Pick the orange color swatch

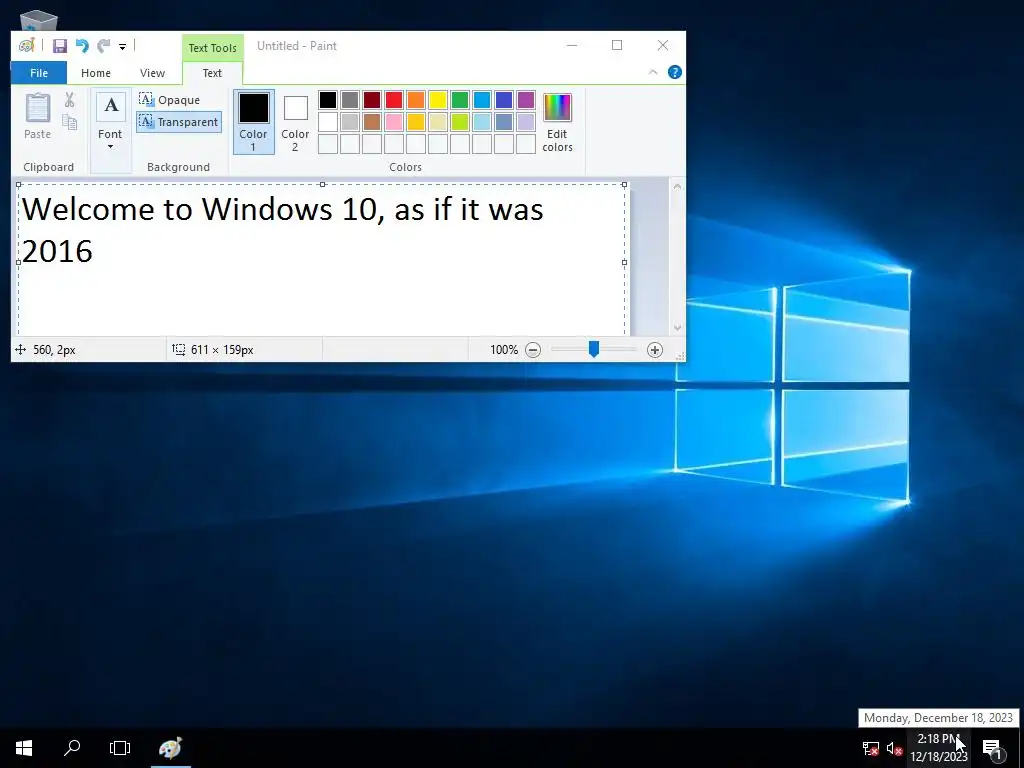[x=416, y=100]
